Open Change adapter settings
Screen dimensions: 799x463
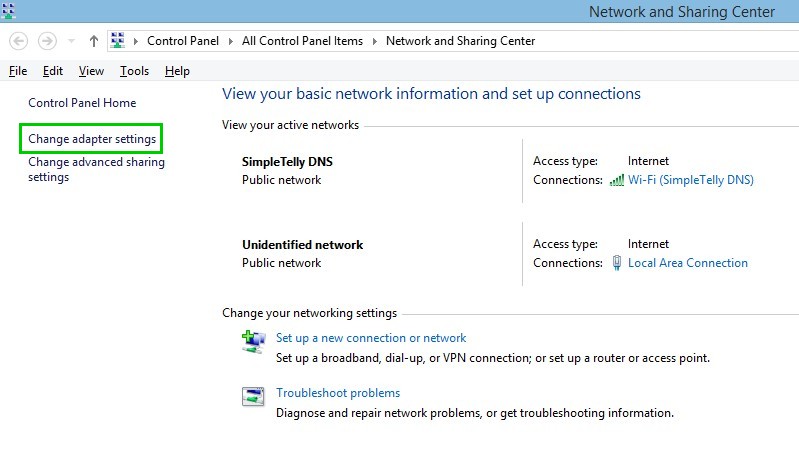tap(92, 139)
